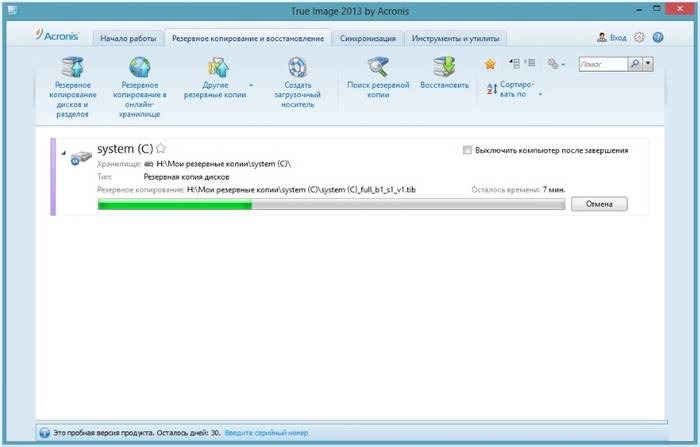
Task: Expand the Другие резервные копии dropdown
Action: (x=250, y=86)
